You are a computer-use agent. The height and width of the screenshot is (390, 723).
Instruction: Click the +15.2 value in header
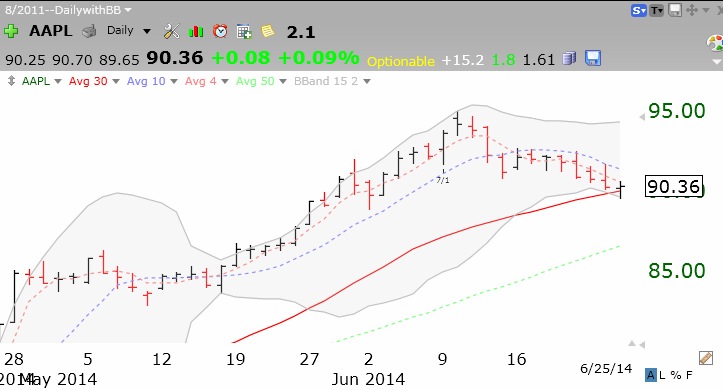[462, 60]
